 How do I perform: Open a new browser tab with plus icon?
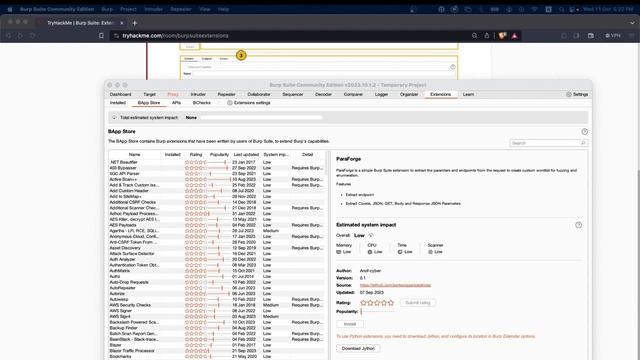coord(135,23)
